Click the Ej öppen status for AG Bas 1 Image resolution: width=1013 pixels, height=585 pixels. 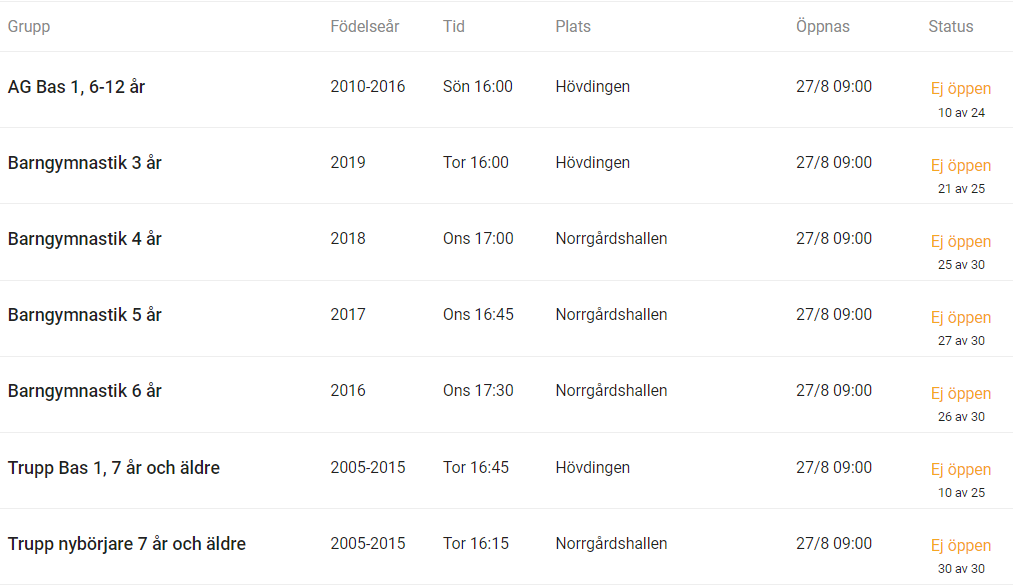(x=961, y=88)
